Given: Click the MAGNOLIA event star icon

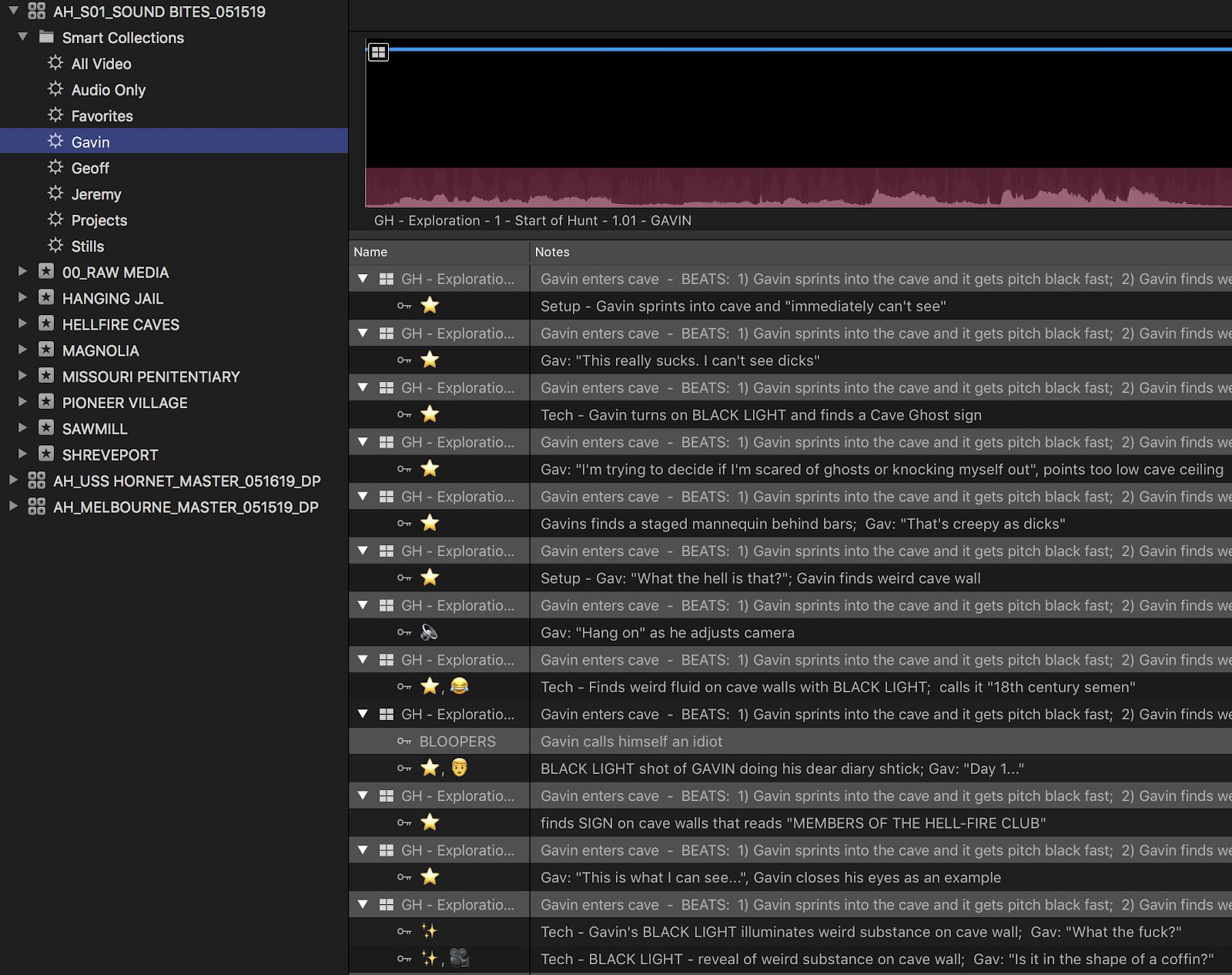Looking at the screenshot, I should (x=46, y=350).
